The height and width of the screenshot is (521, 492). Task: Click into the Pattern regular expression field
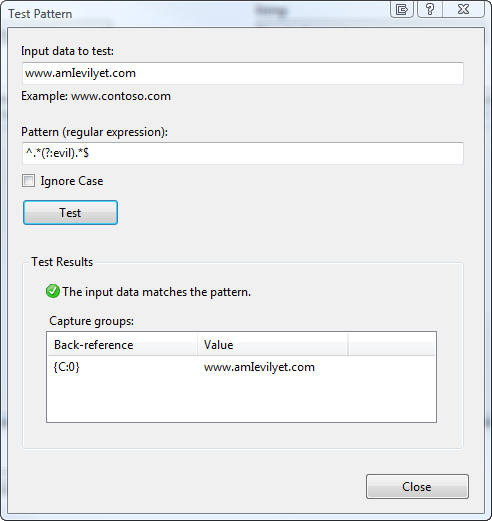click(x=243, y=153)
